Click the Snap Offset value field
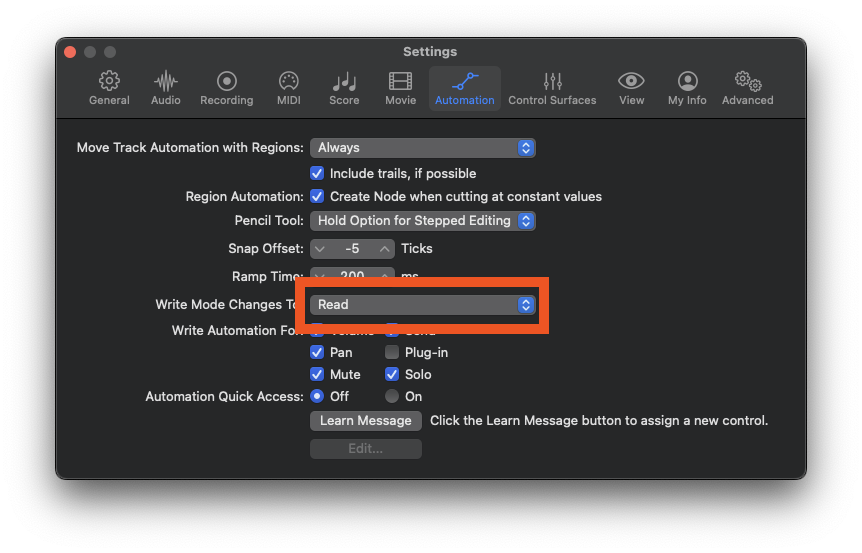 click(353, 248)
